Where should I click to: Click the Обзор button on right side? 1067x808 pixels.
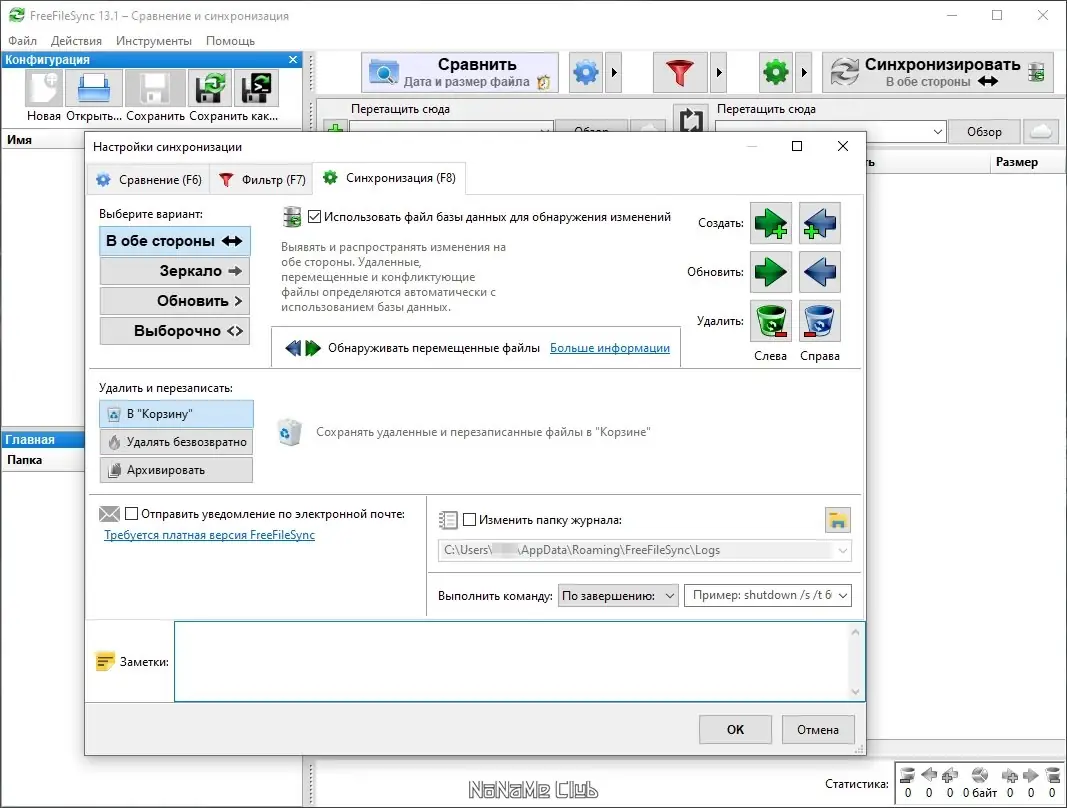pos(984,131)
